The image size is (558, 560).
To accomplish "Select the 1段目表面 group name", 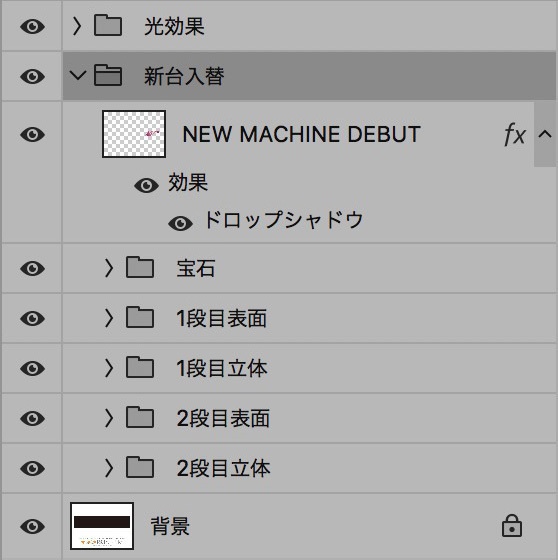I will [221, 318].
